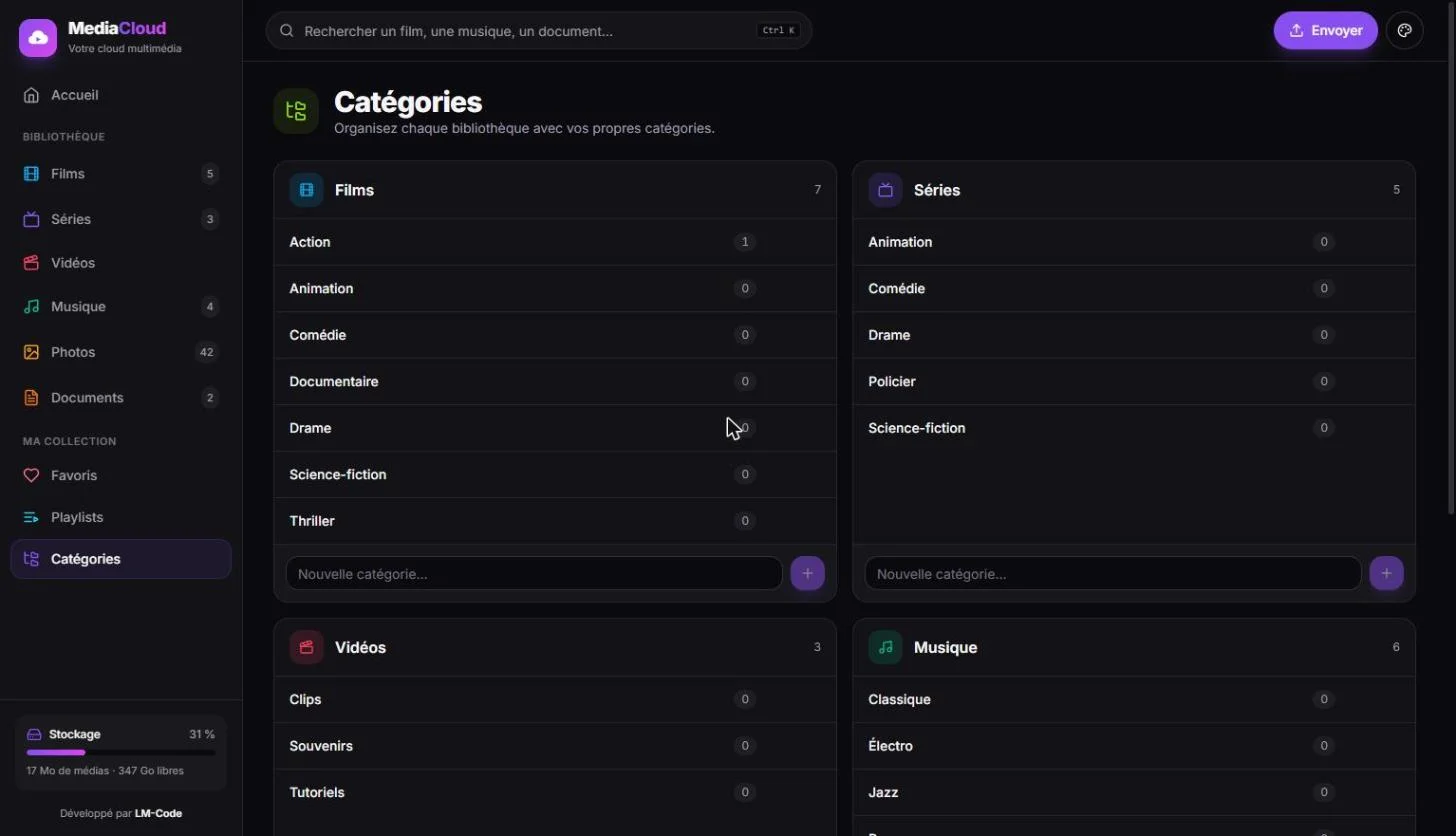Select the Science-fiction row in Films card
Screen dimensions: 1456x836
click(x=555, y=474)
